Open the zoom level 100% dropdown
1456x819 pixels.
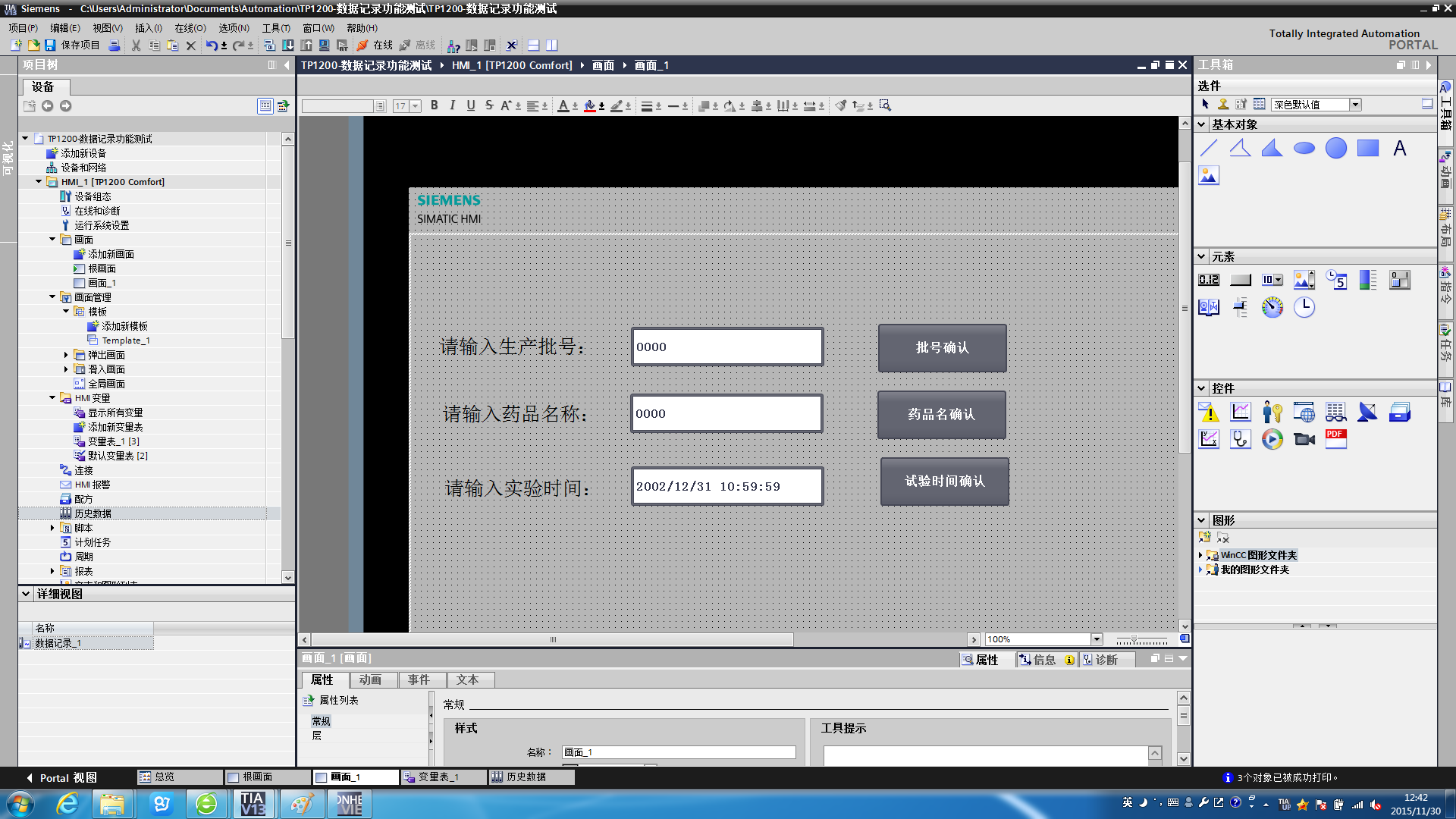1097,639
